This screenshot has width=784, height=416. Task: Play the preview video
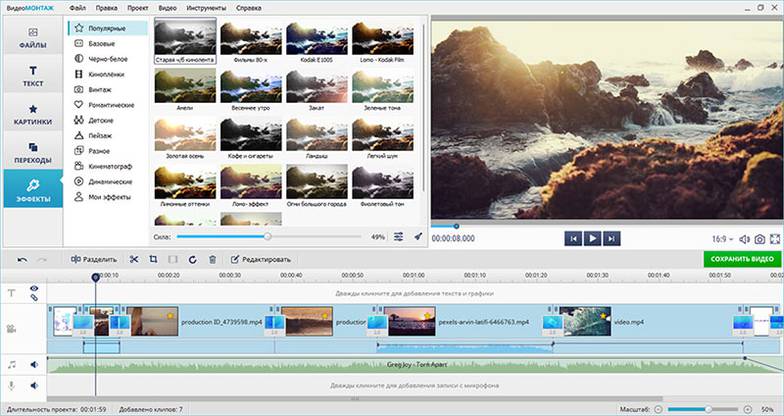click(592, 238)
